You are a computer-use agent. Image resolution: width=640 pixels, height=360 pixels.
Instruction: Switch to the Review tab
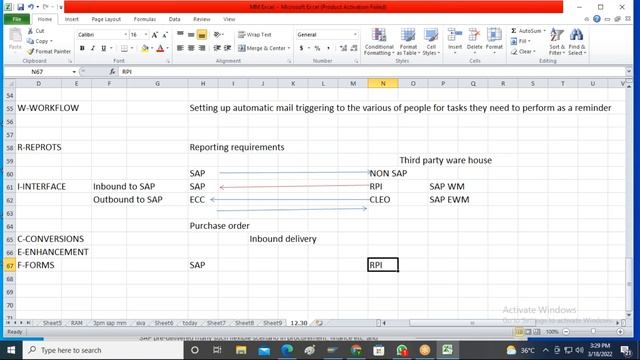click(202, 19)
